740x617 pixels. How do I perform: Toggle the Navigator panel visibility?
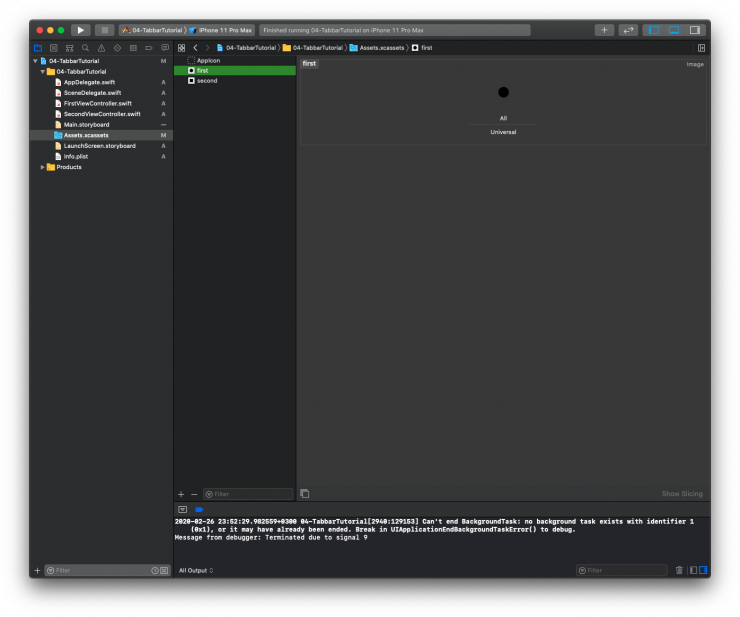[x=653, y=30]
